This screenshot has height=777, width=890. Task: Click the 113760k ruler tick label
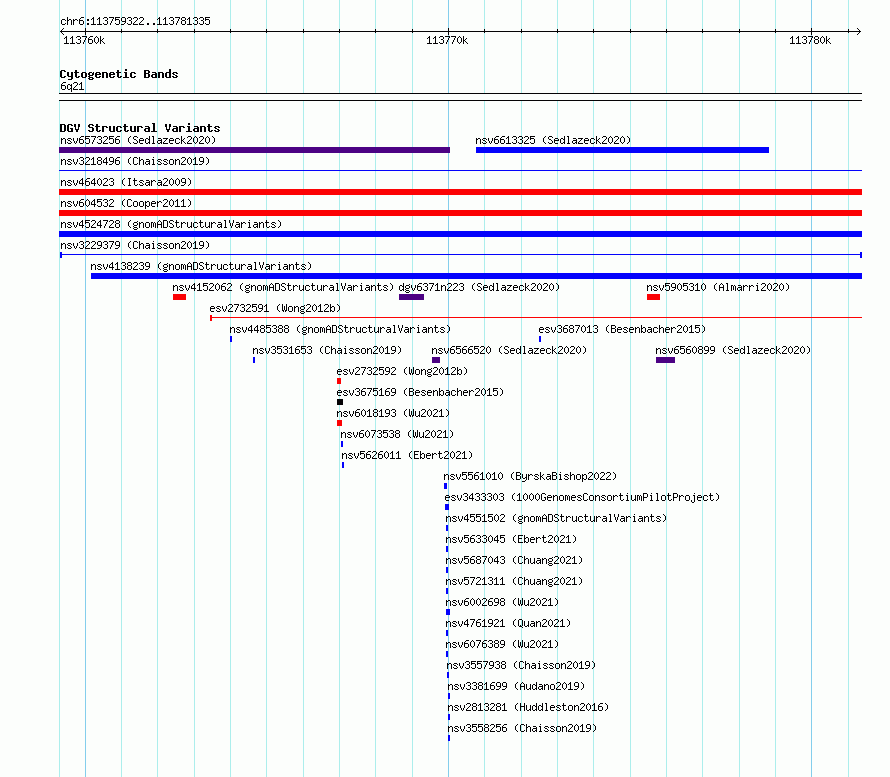(84, 40)
